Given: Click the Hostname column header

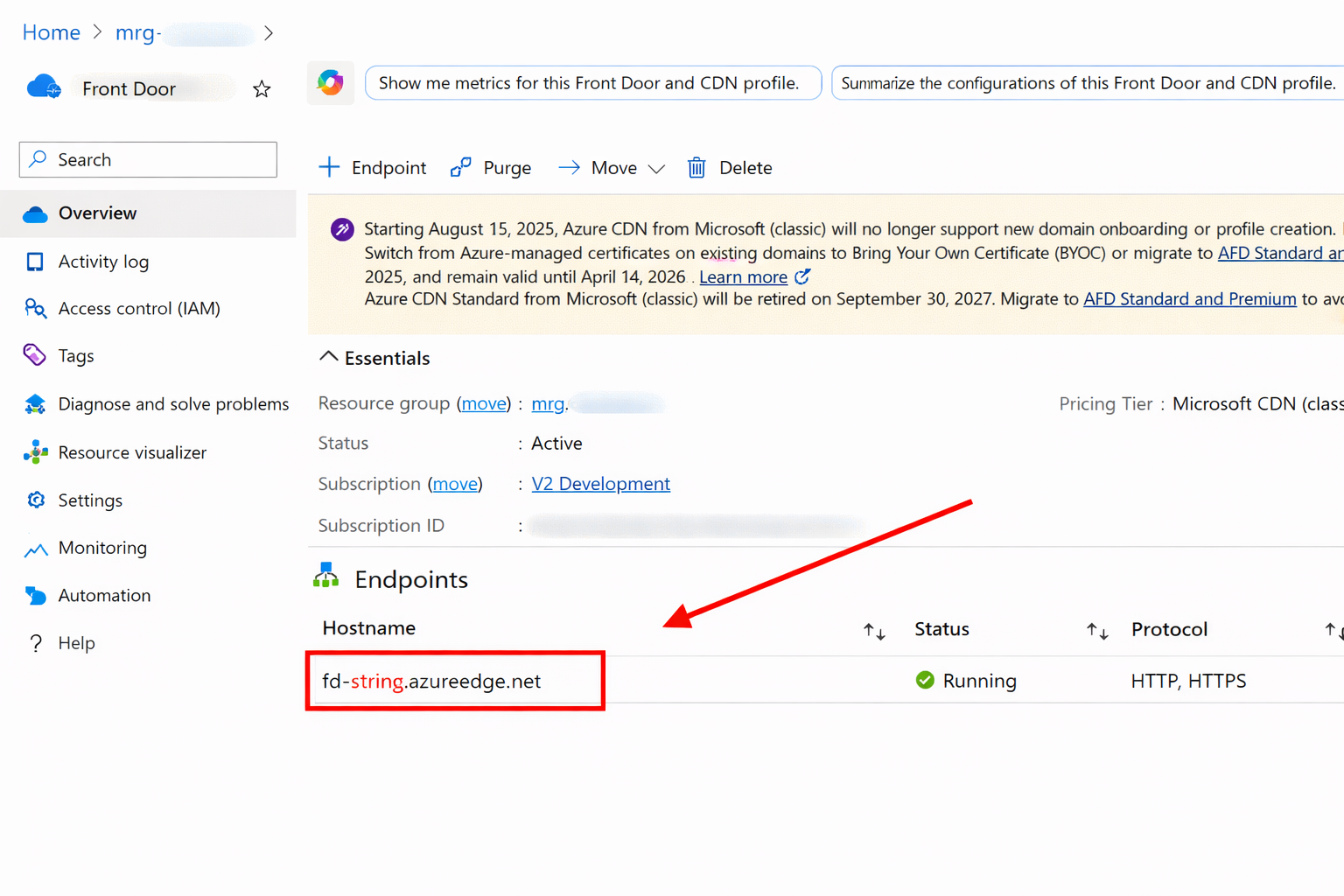Looking at the screenshot, I should pos(368,628).
